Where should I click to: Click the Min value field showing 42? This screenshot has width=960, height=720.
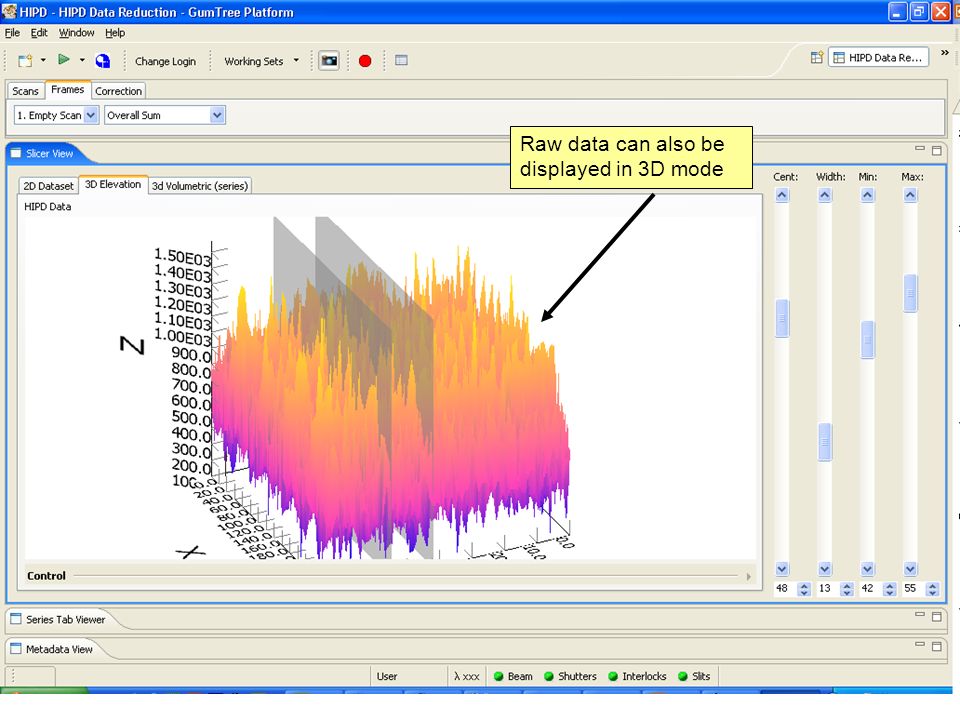click(869, 588)
